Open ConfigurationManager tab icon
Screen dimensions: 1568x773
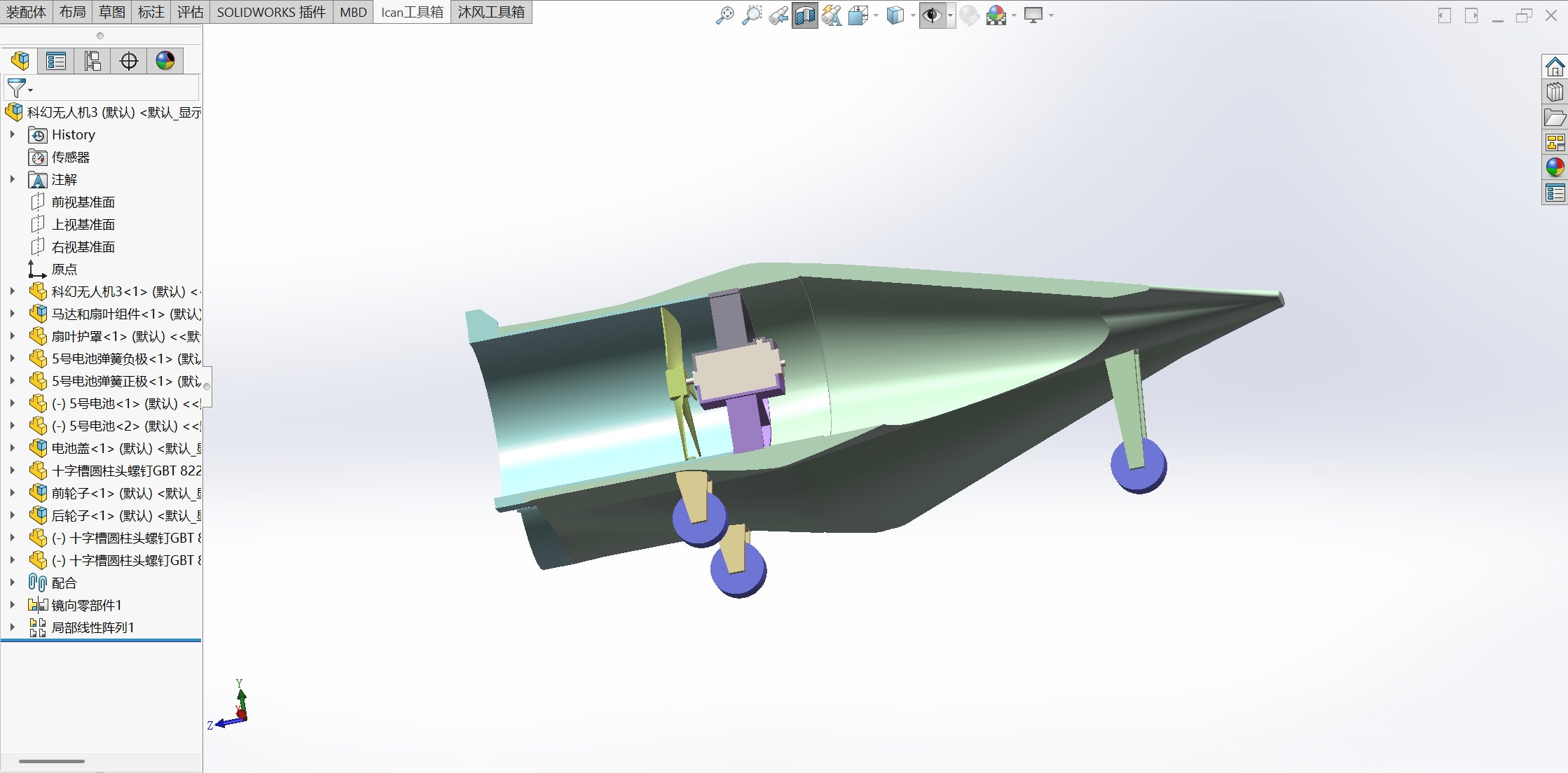click(92, 61)
